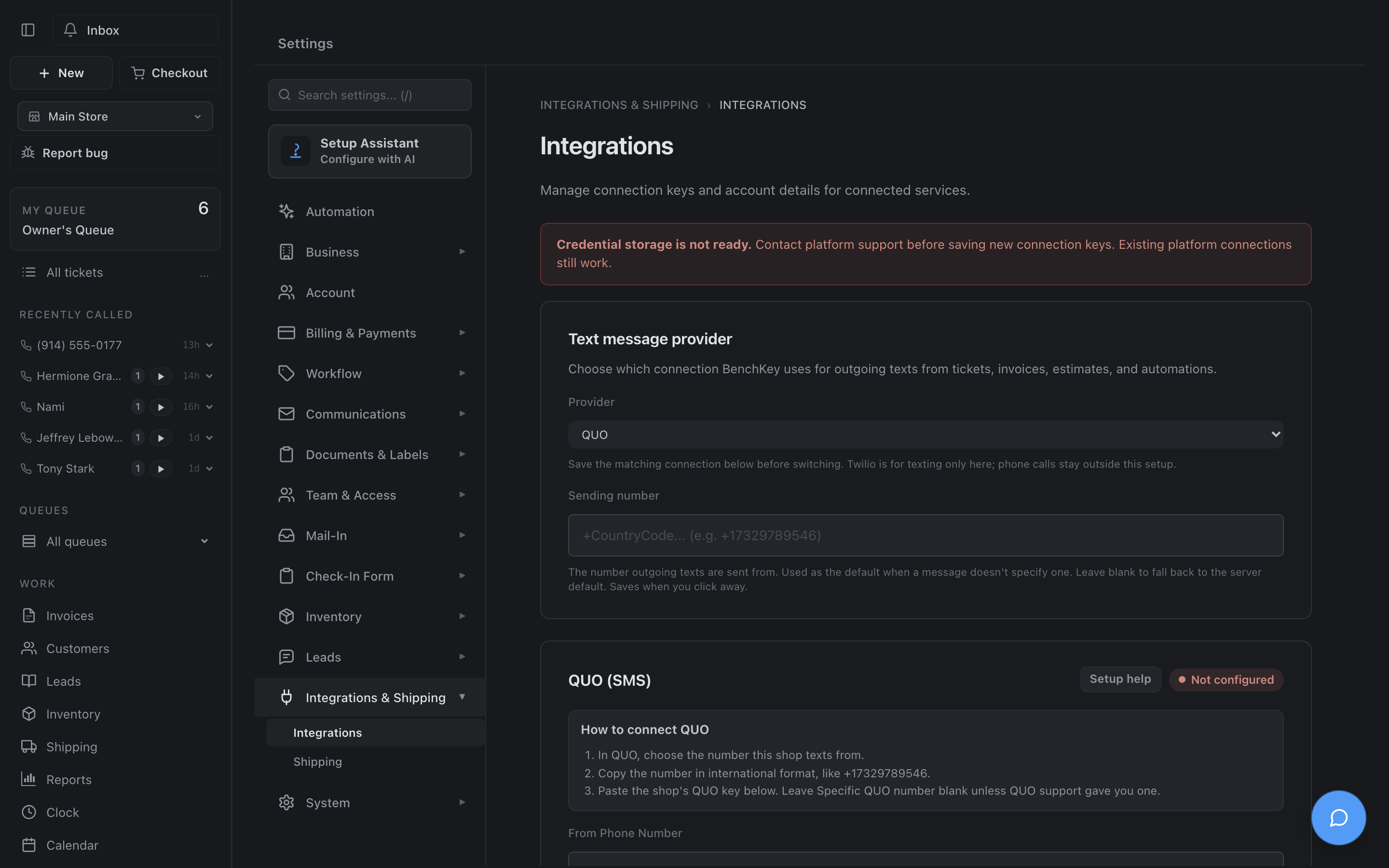
Task: Play Hermione Granger call recording
Action: tap(161, 376)
